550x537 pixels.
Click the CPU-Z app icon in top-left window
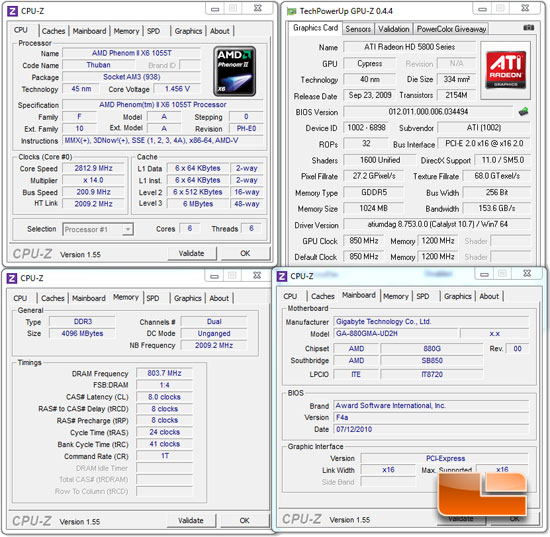click(12, 11)
